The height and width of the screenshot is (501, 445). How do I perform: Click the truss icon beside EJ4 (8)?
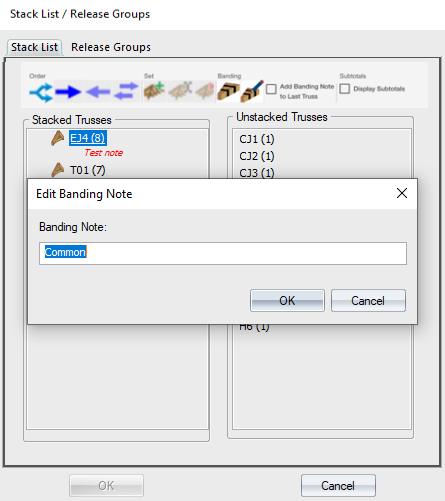58,138
